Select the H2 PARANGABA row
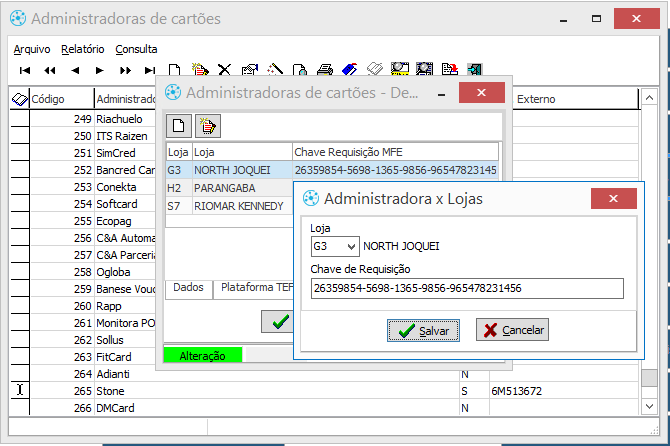670x446 pixels. tap(230, 188)
